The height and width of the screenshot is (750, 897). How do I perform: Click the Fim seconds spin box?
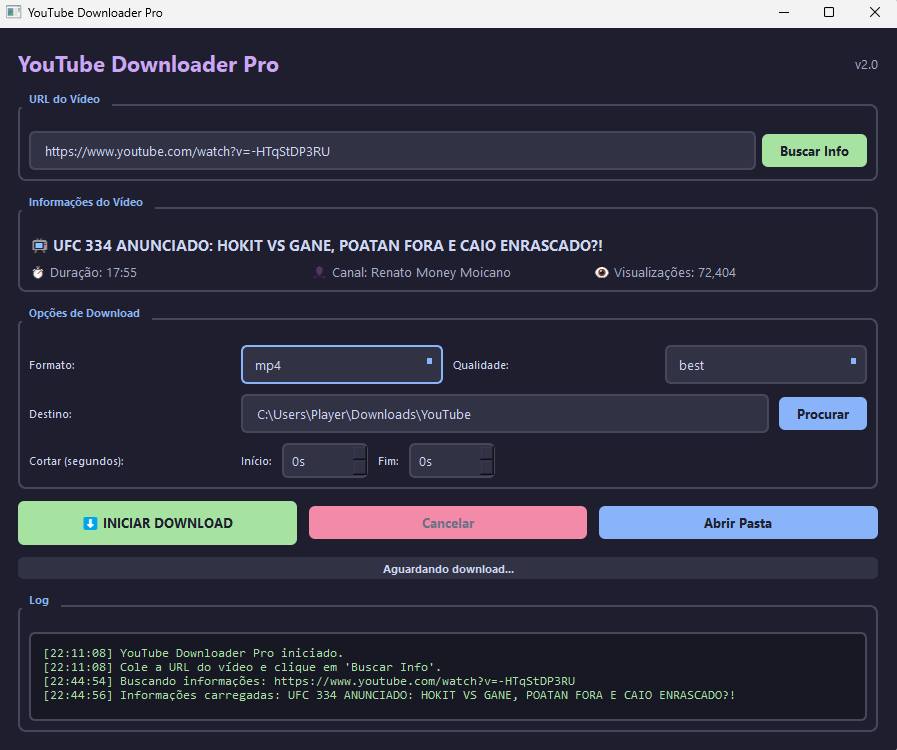point(451,461)
